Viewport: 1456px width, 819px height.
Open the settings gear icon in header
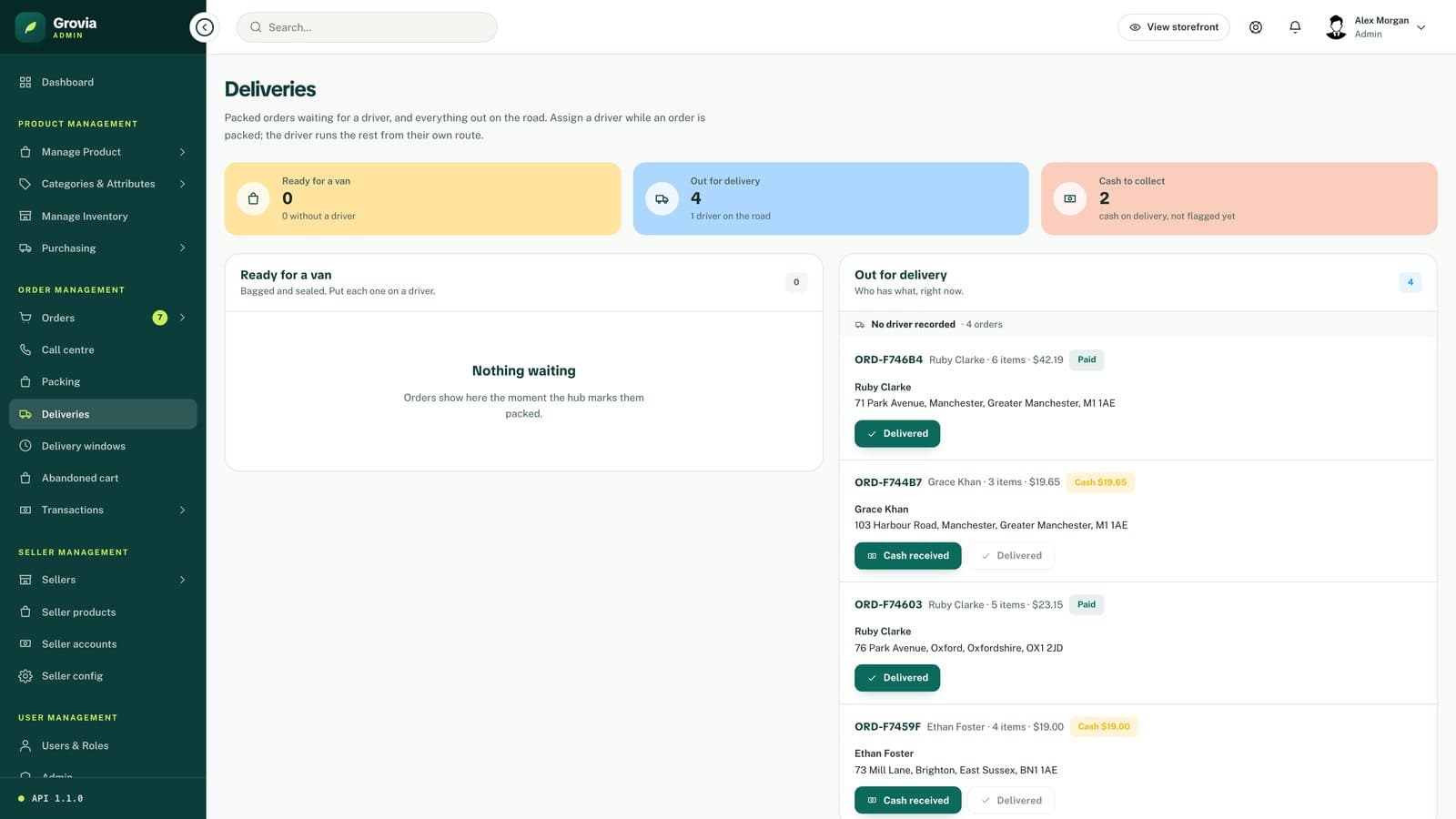click(x=1256, y=27)
